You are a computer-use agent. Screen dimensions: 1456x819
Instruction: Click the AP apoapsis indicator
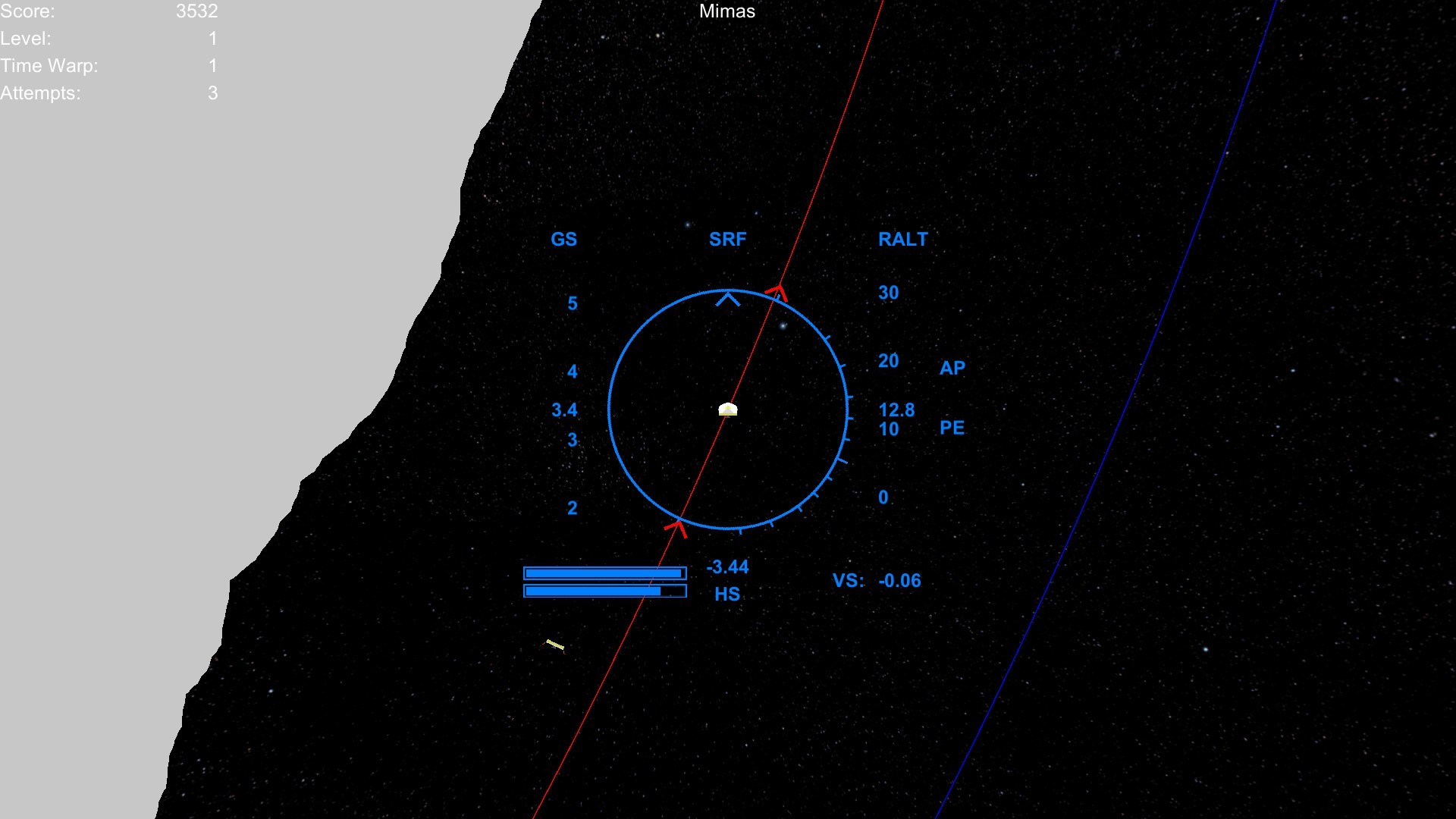(952, 368)
